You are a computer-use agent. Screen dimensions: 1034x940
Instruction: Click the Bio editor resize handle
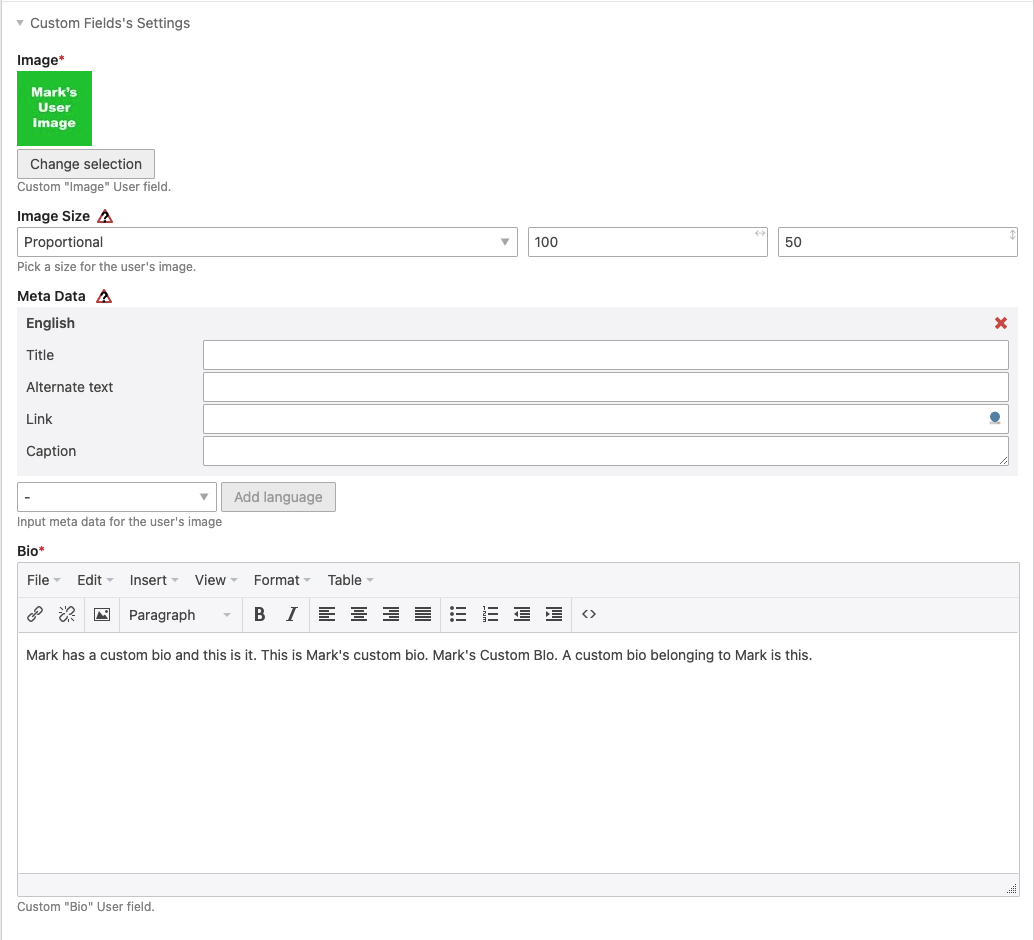click(x=1012, y=889)
